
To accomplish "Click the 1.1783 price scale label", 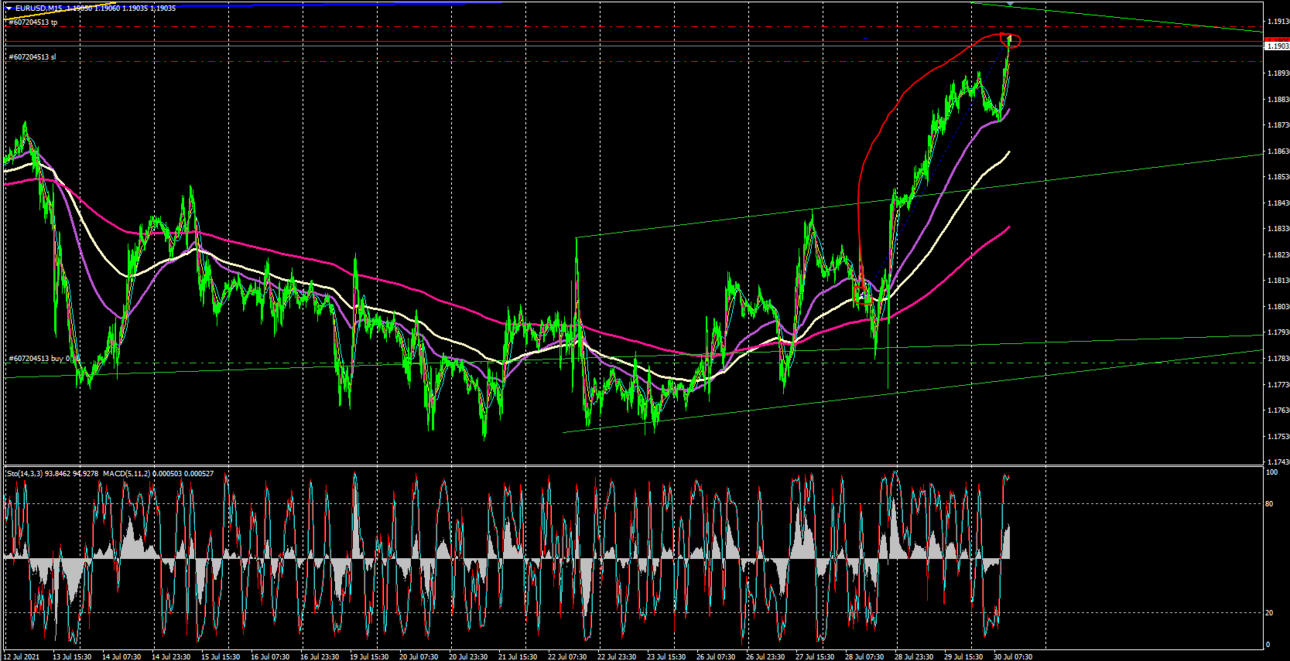I will click(1277, 358).
